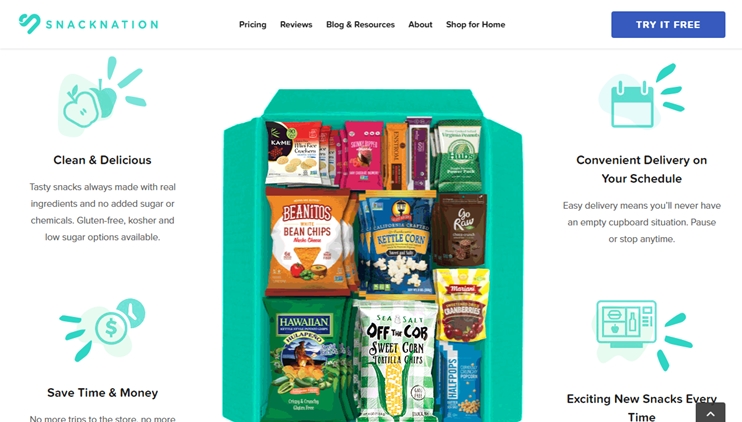Open the Pricing menu item
Image resolution: width=742 pixels, height=422 pixels.
(253, 25)
